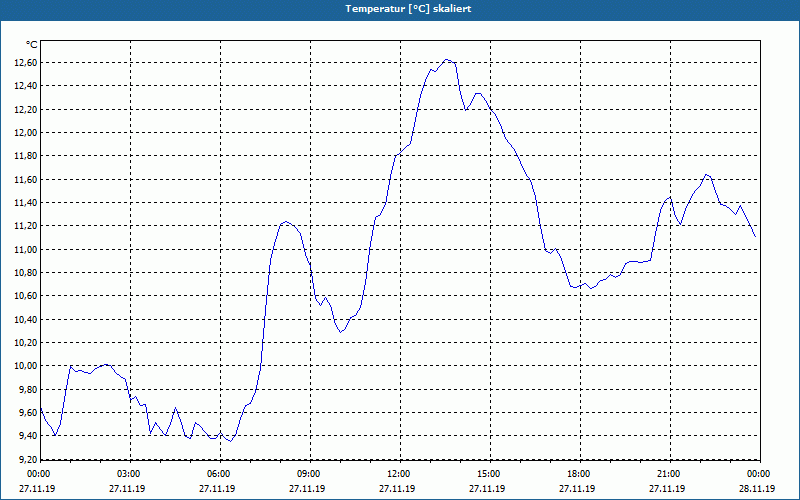Select the 9,40 Y-axis value
The height and width of the screenshot is (500, 800).
pos(28,436)
